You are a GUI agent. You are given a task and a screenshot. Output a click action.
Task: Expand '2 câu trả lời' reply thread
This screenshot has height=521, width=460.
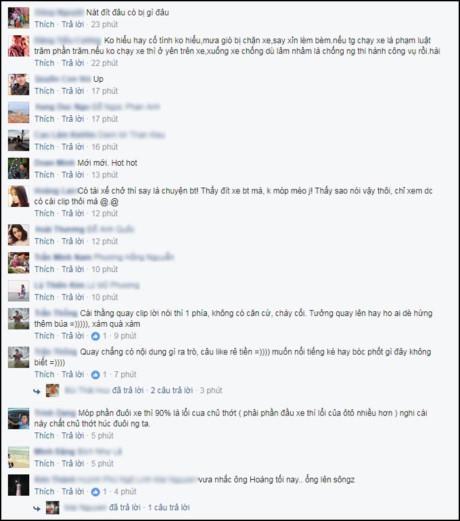point(171,390)
